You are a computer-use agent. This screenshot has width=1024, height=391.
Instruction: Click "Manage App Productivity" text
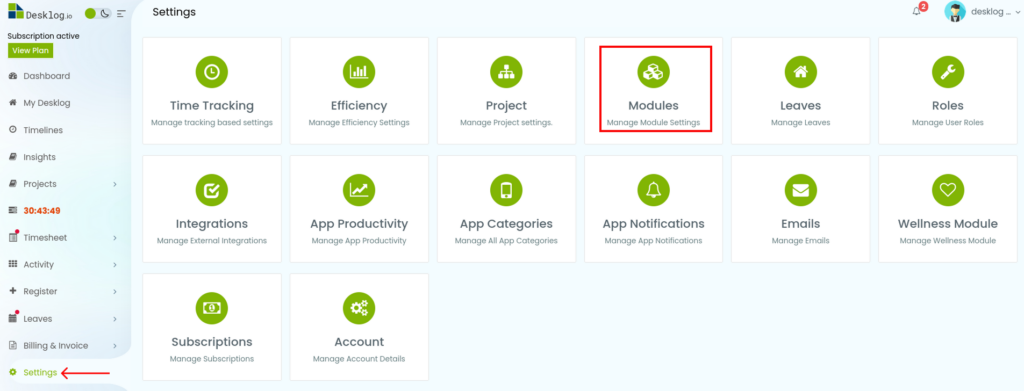click(x=359, y=240)
